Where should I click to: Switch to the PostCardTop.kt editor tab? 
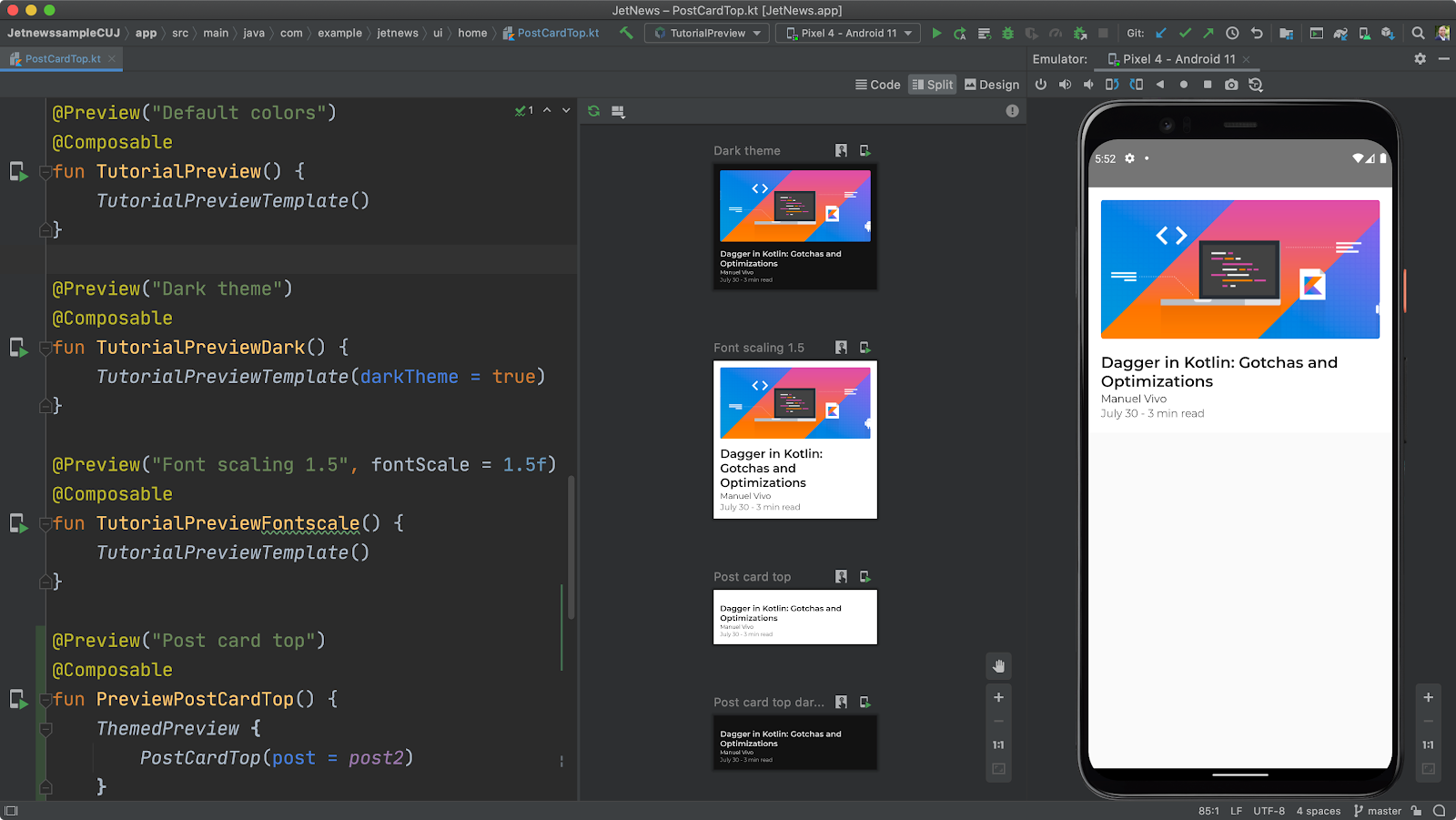pyautogui.click(x=62, y=58)
